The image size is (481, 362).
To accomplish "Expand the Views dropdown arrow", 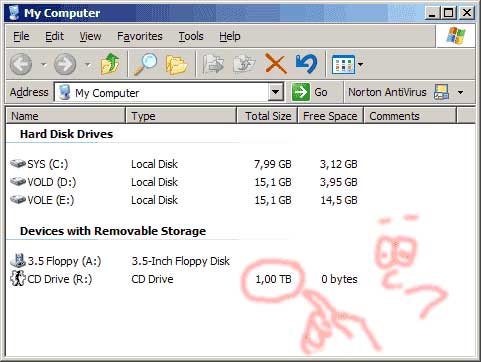I will [x=361, y=64].
